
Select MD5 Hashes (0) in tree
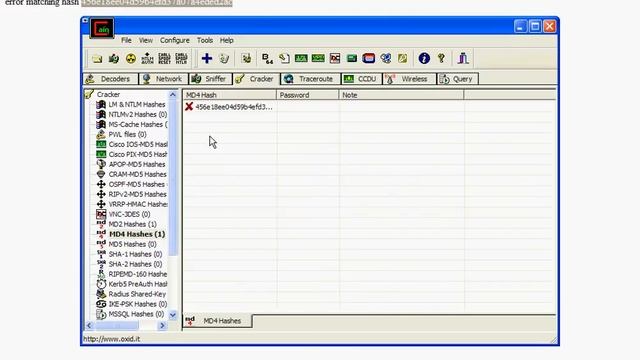point(132,244)
